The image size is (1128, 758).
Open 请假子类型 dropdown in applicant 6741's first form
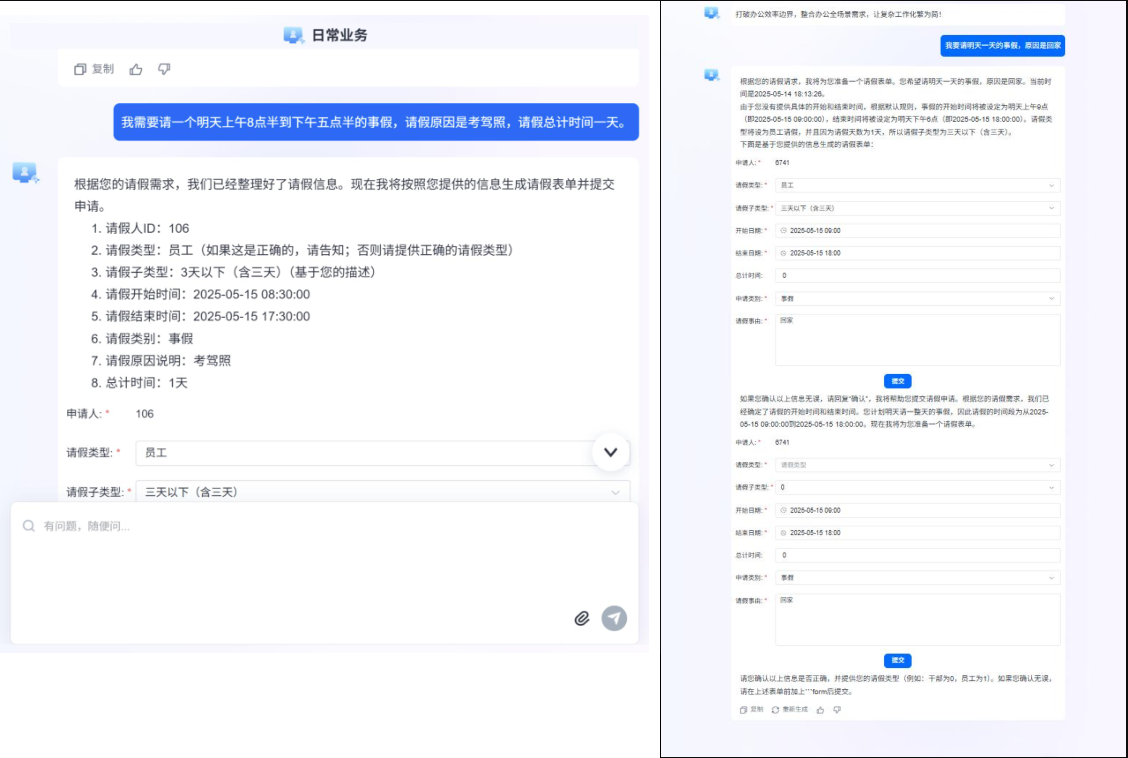[x=917, y=208]
